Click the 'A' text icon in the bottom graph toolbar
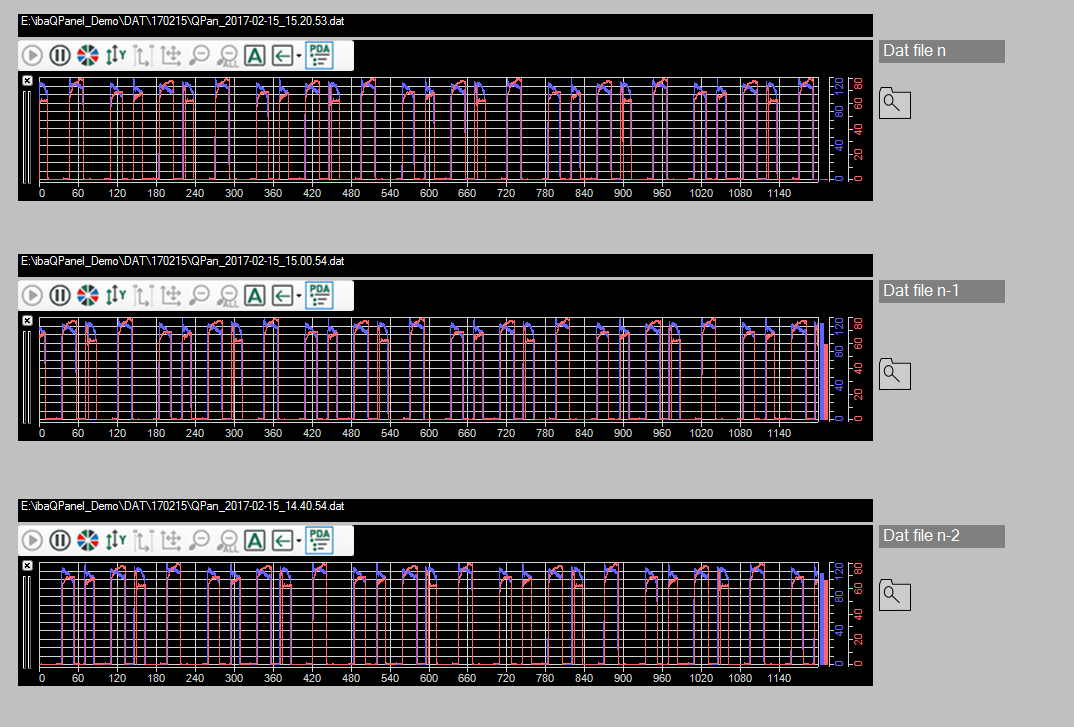Viewport: 1074px width, 727px height. click(255, 540)
